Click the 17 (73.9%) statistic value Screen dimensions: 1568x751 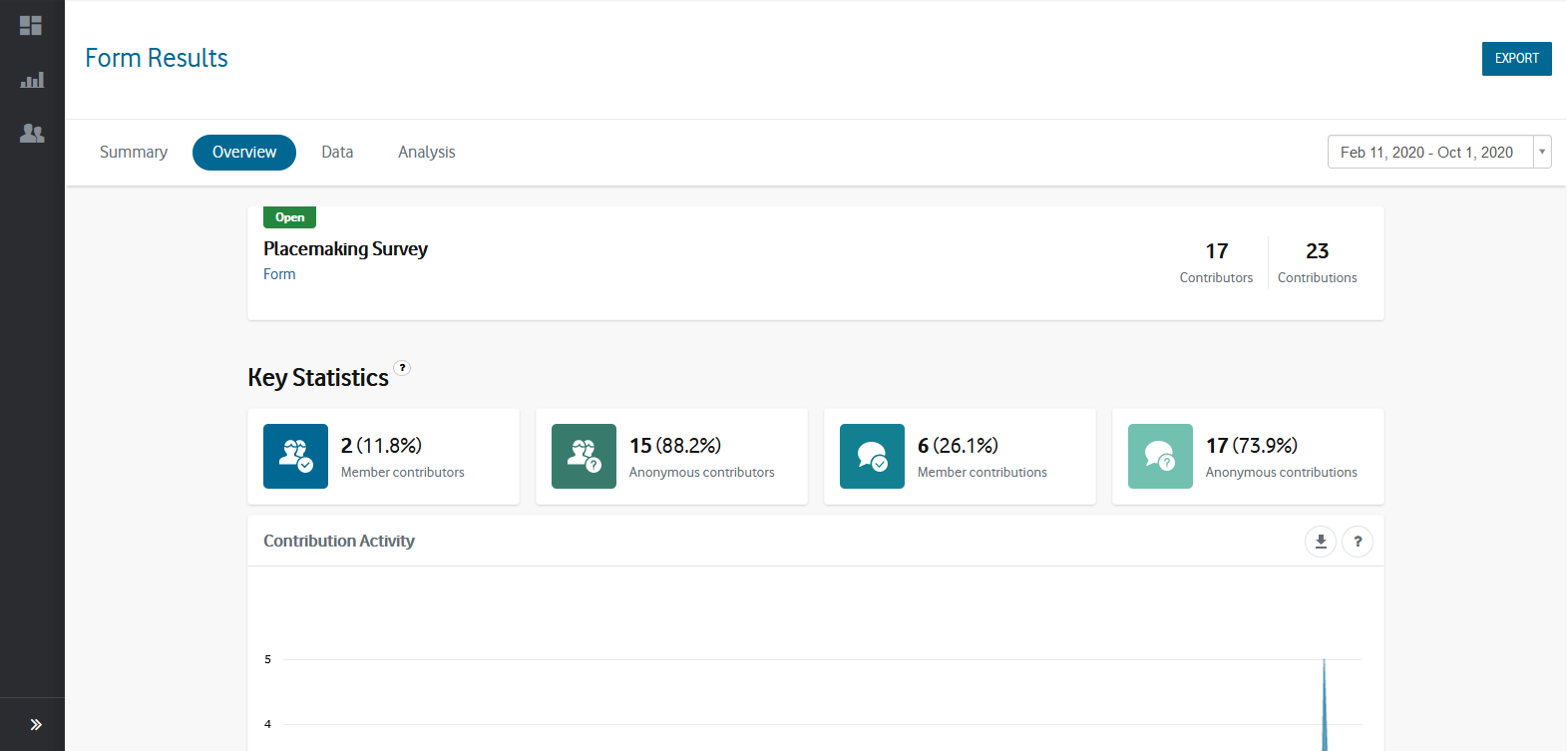click(x=1252, y=446)
